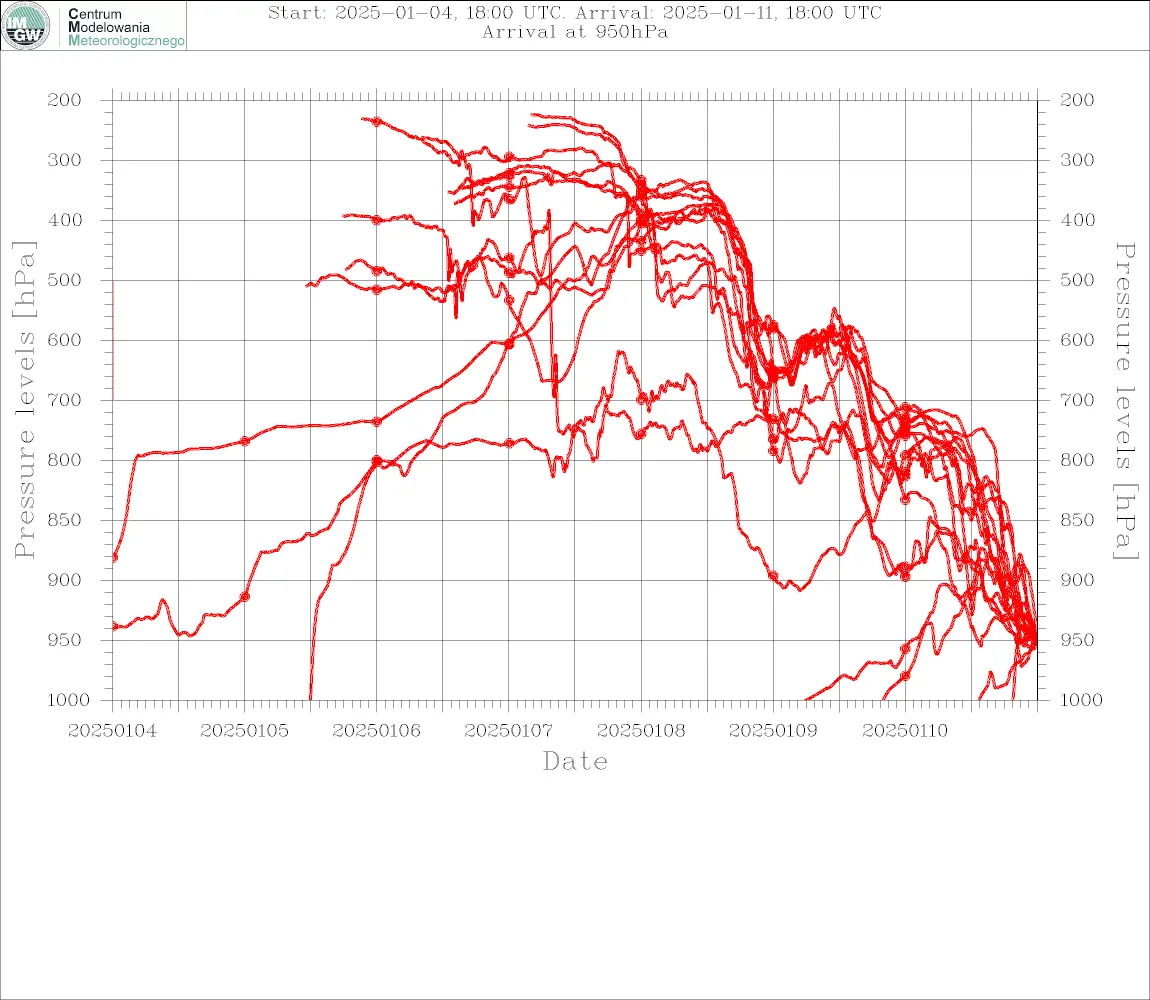Click the date label 20250108
Screen dimensions: 1150x1000
tap(641, 731)
